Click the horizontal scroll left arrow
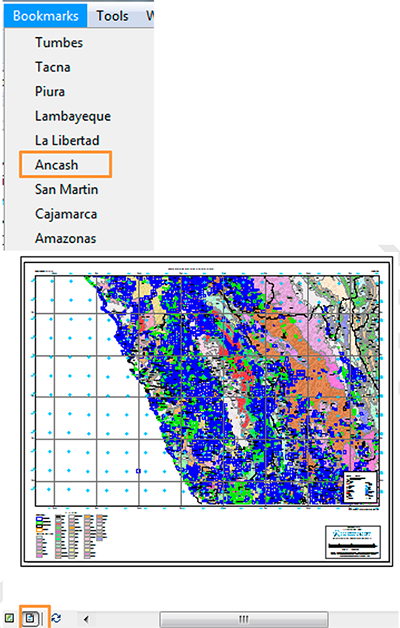 coord(86,619)
